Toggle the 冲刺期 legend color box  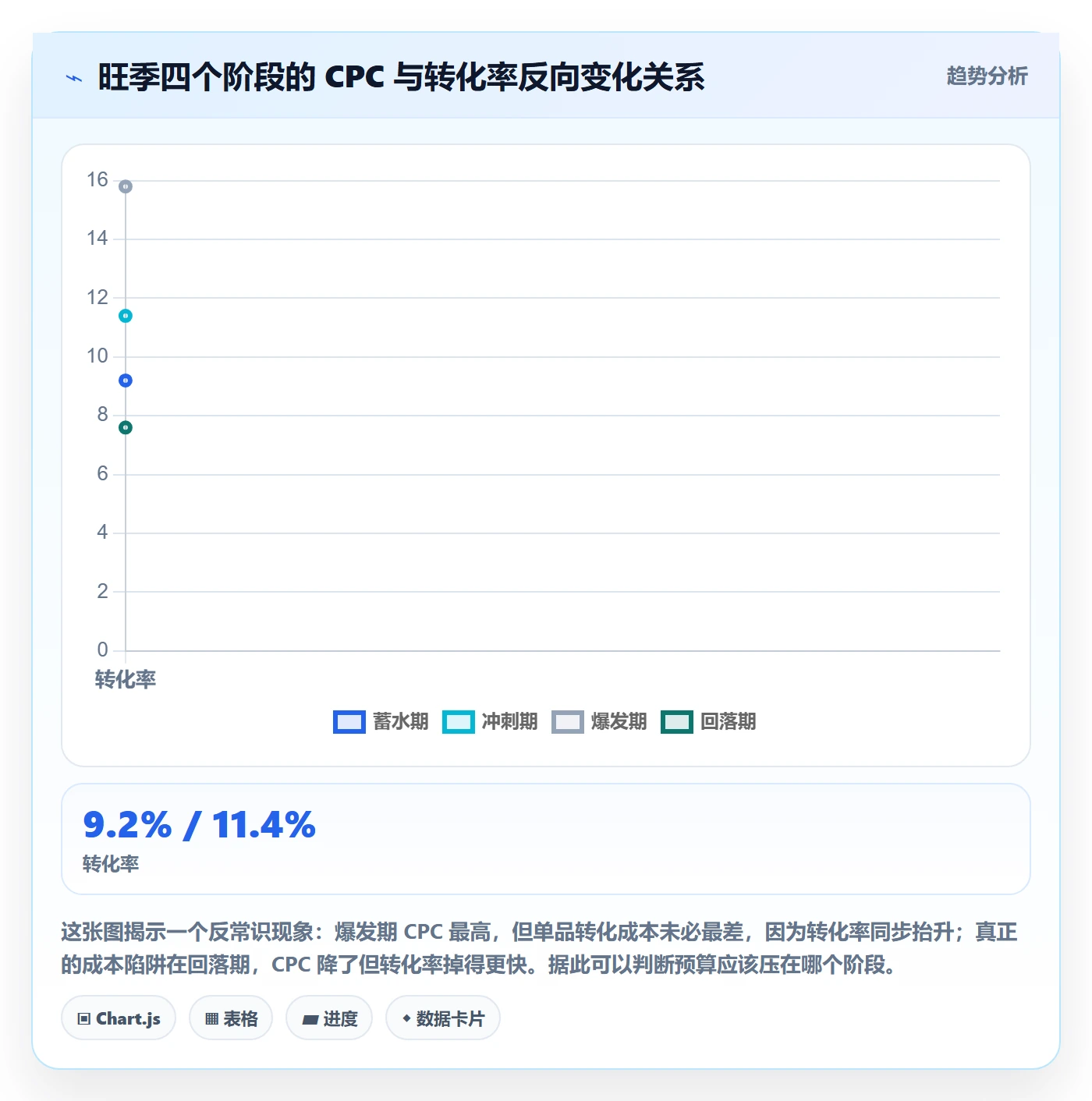[458, 722]
